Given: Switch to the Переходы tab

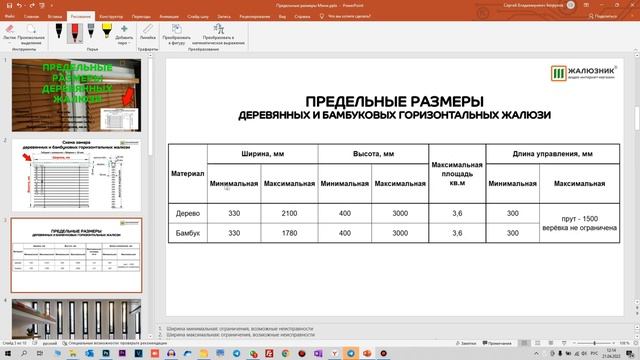Looking at the screenshot, I should point(141,16).
